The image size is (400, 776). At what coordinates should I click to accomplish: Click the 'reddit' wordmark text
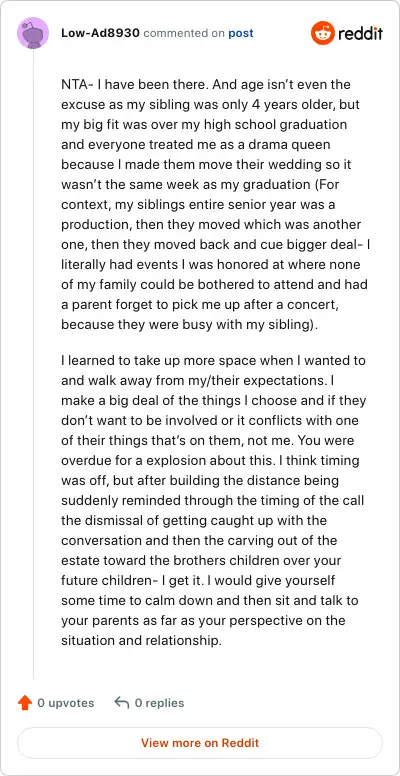click(x=360, y=34)
